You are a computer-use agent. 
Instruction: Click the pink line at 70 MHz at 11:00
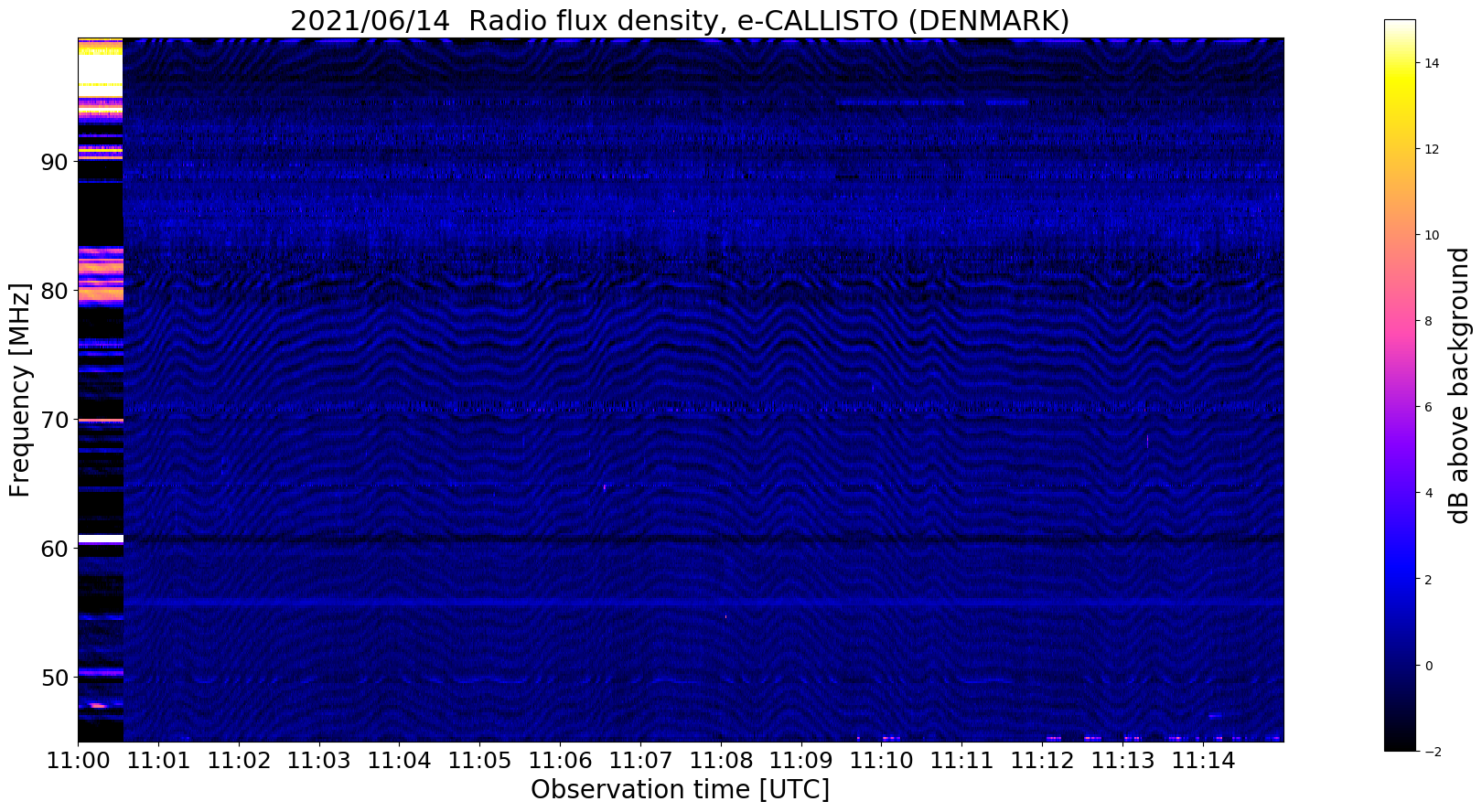(x=101, y=421)
